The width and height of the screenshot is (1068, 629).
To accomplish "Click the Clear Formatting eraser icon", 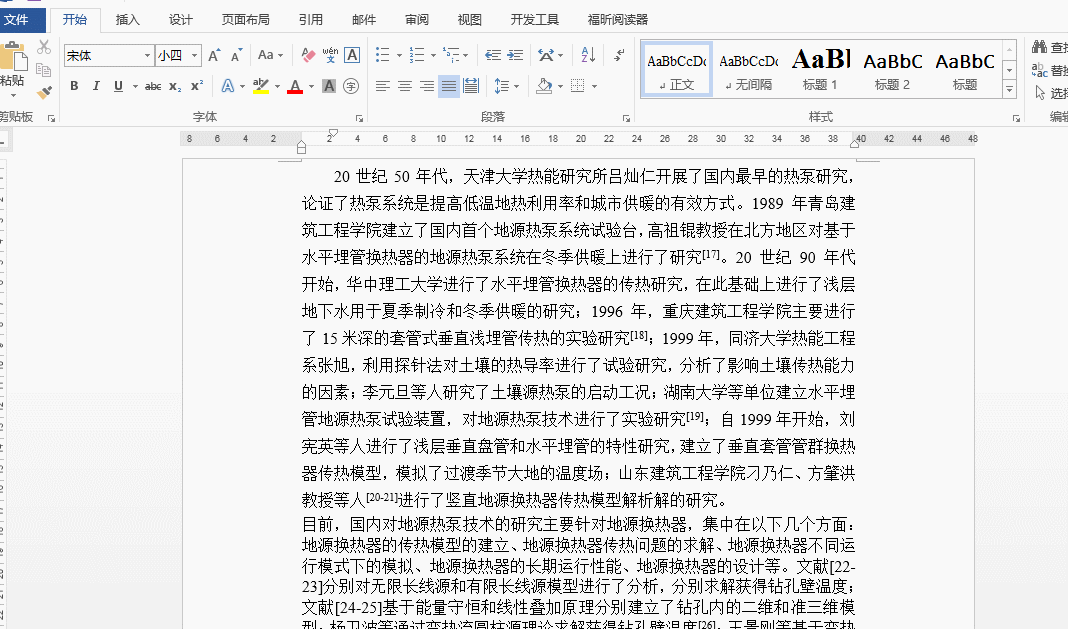I will click(x=308, y=56).
